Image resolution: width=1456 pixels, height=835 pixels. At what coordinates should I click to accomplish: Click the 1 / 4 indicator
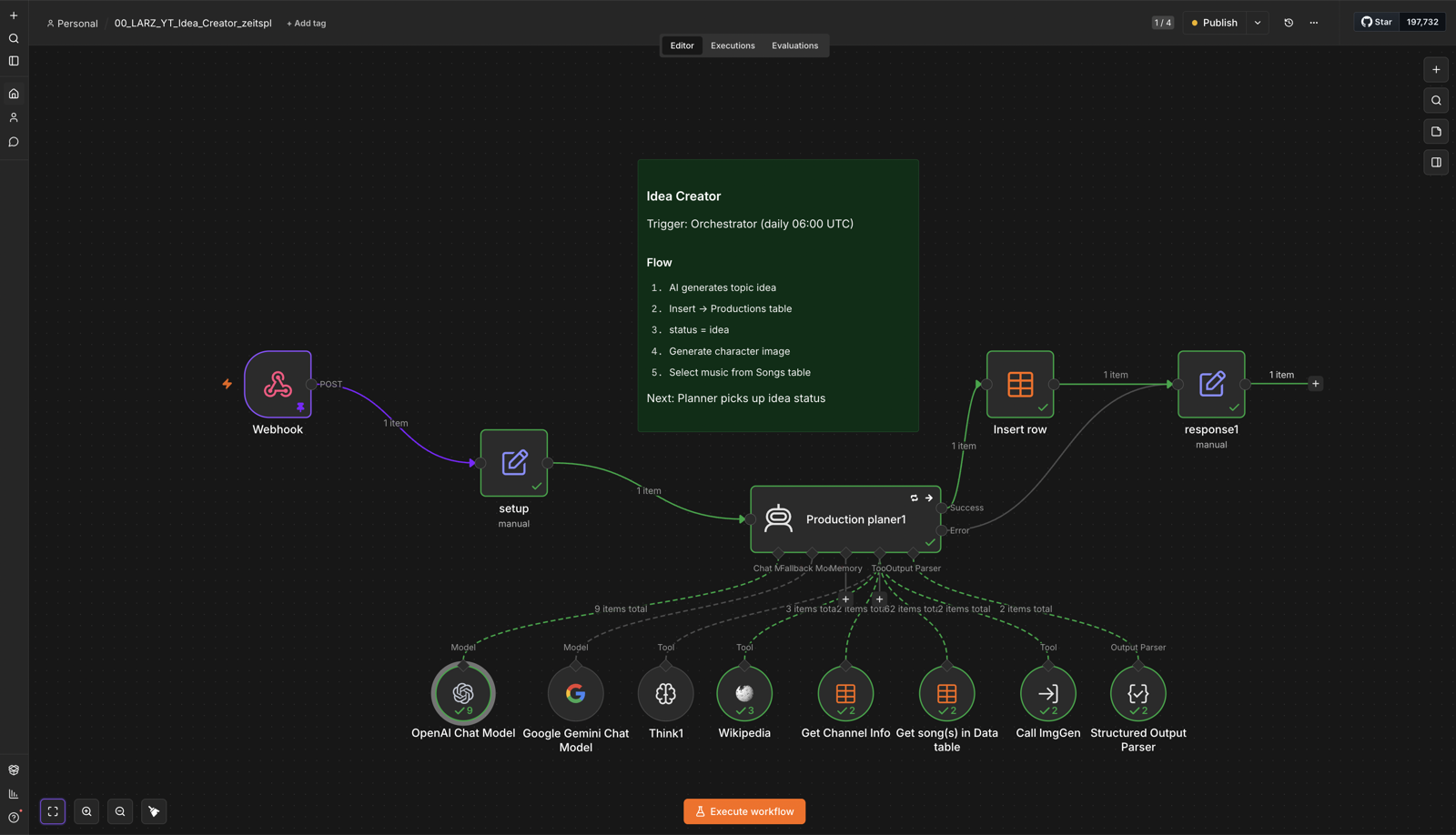pyautogui.click(x=1163, y=23)
